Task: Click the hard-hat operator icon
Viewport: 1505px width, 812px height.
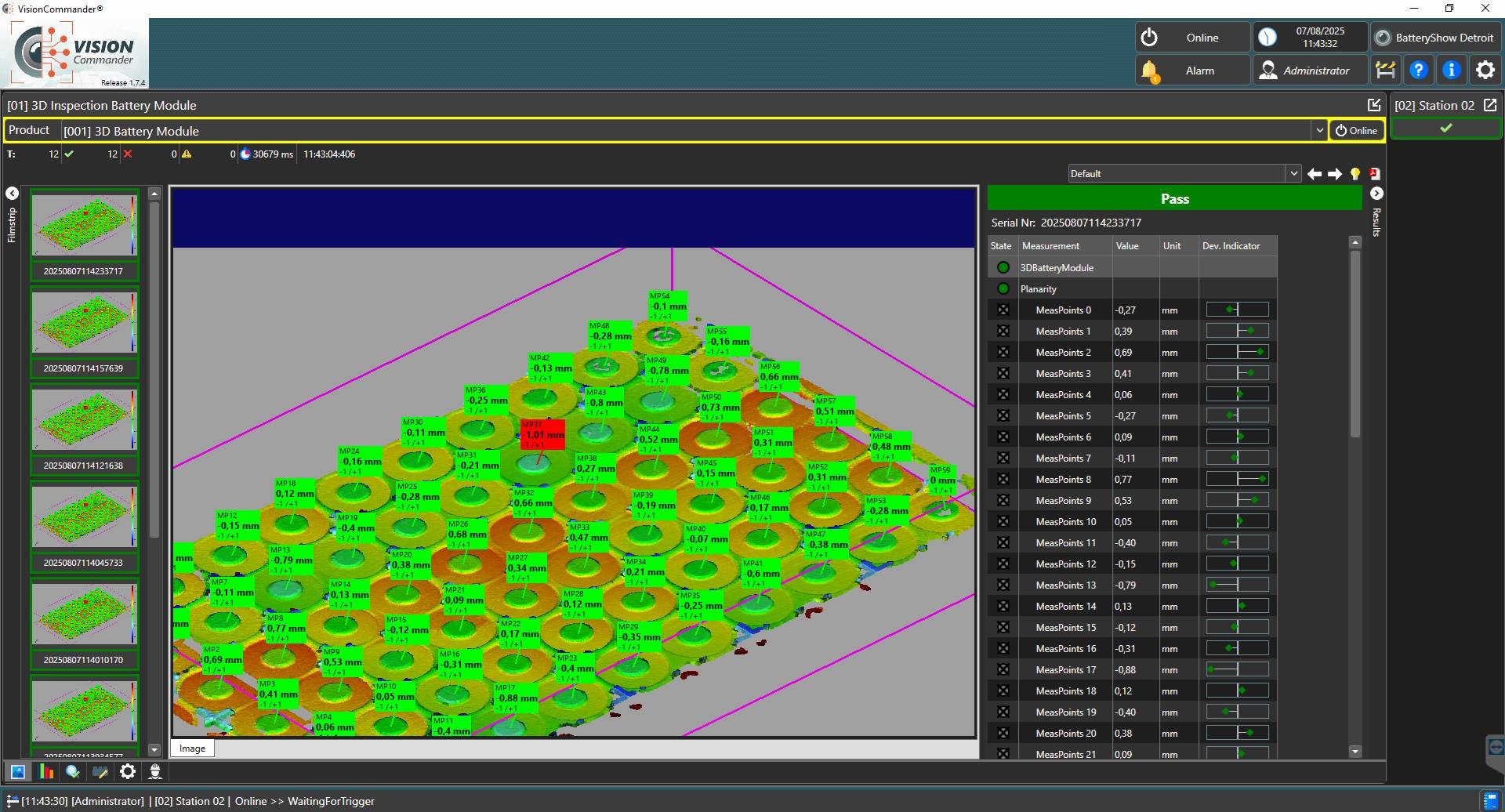Action: click(155, 772)
